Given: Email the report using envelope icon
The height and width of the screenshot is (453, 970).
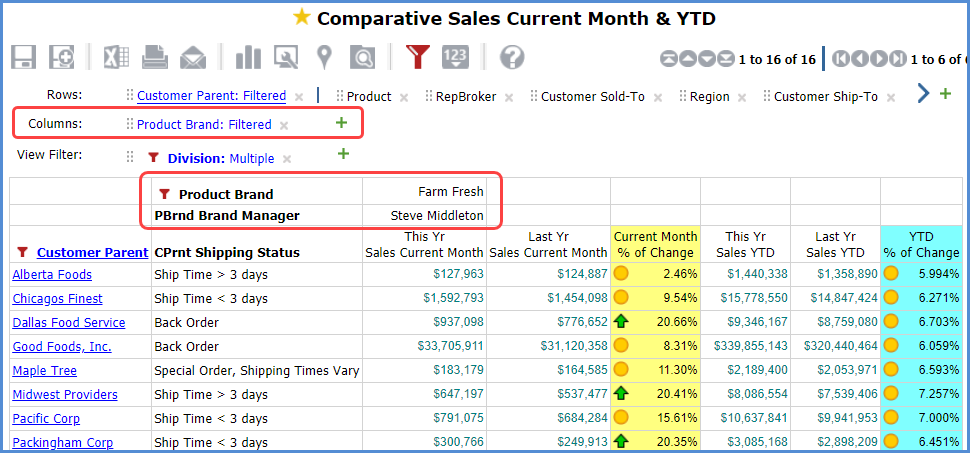Looking at the screenshot, I should point(192,57).
